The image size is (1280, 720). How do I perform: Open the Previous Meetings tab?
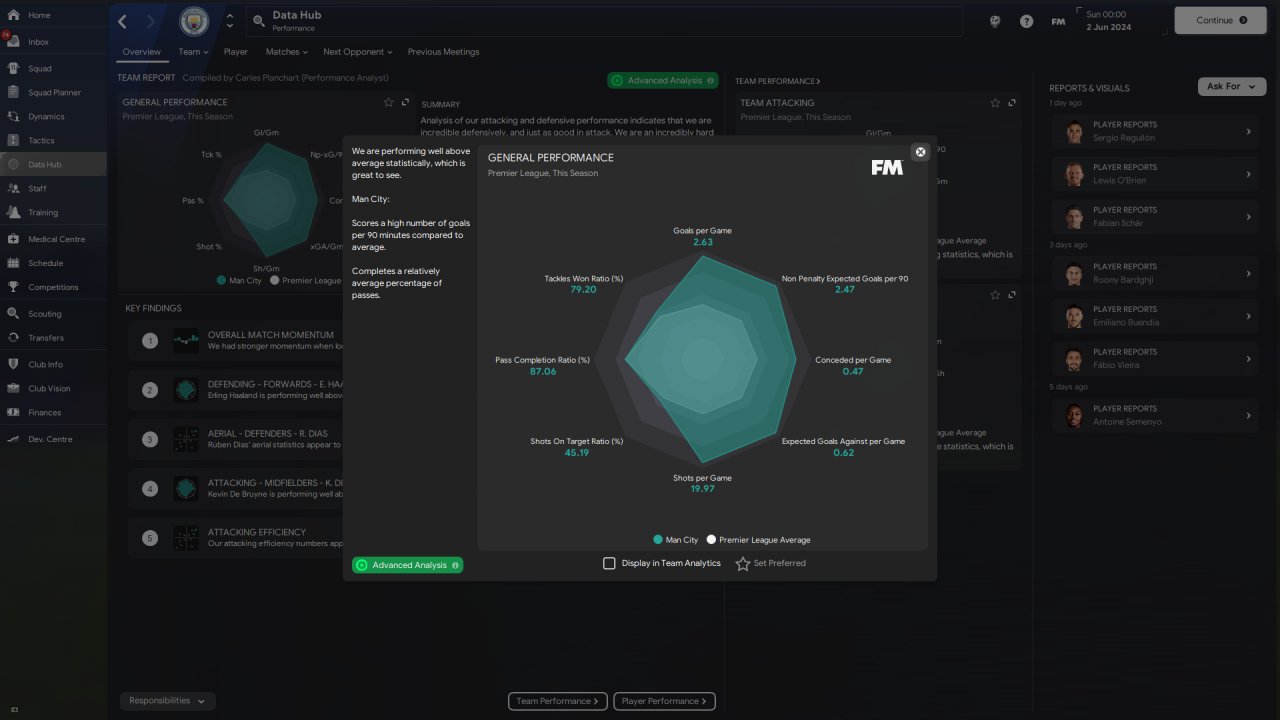coord(443,52)
